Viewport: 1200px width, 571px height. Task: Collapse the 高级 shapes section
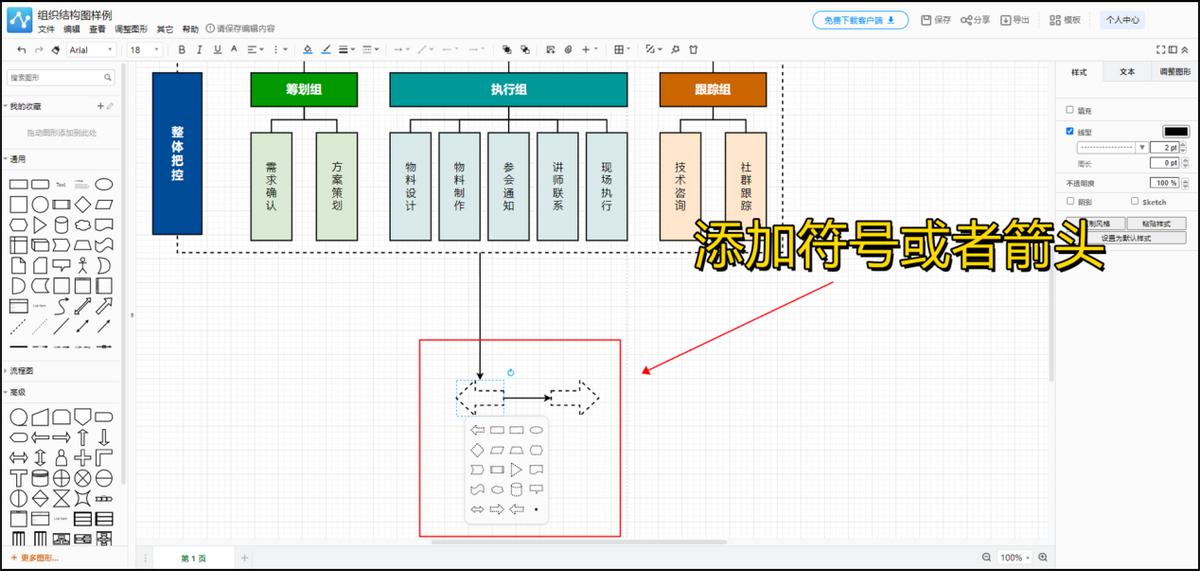(x=15, y=392)
